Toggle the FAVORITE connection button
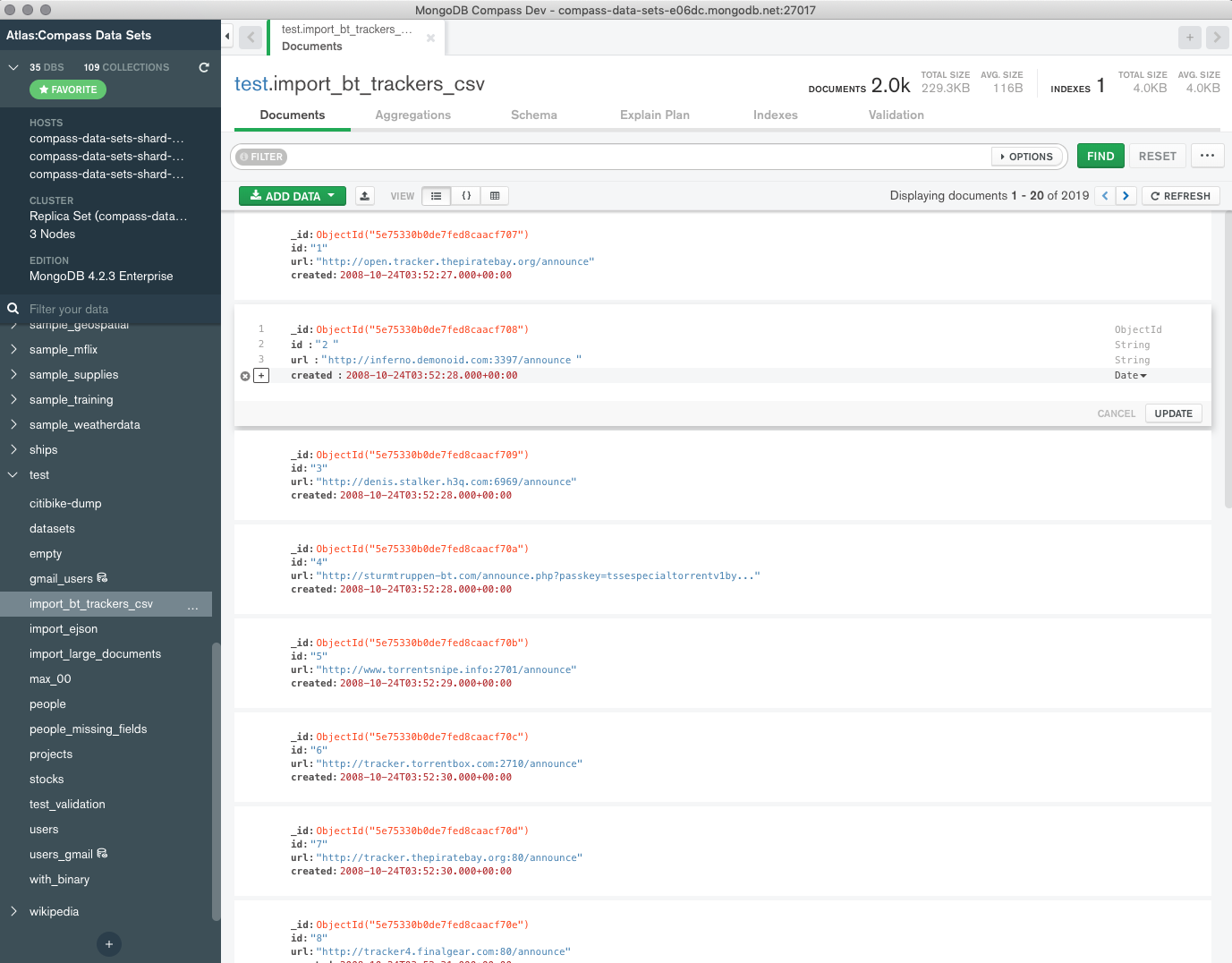Image resolution: width=1232 pixels, height=963 pixels. click(x=68, y=89)
